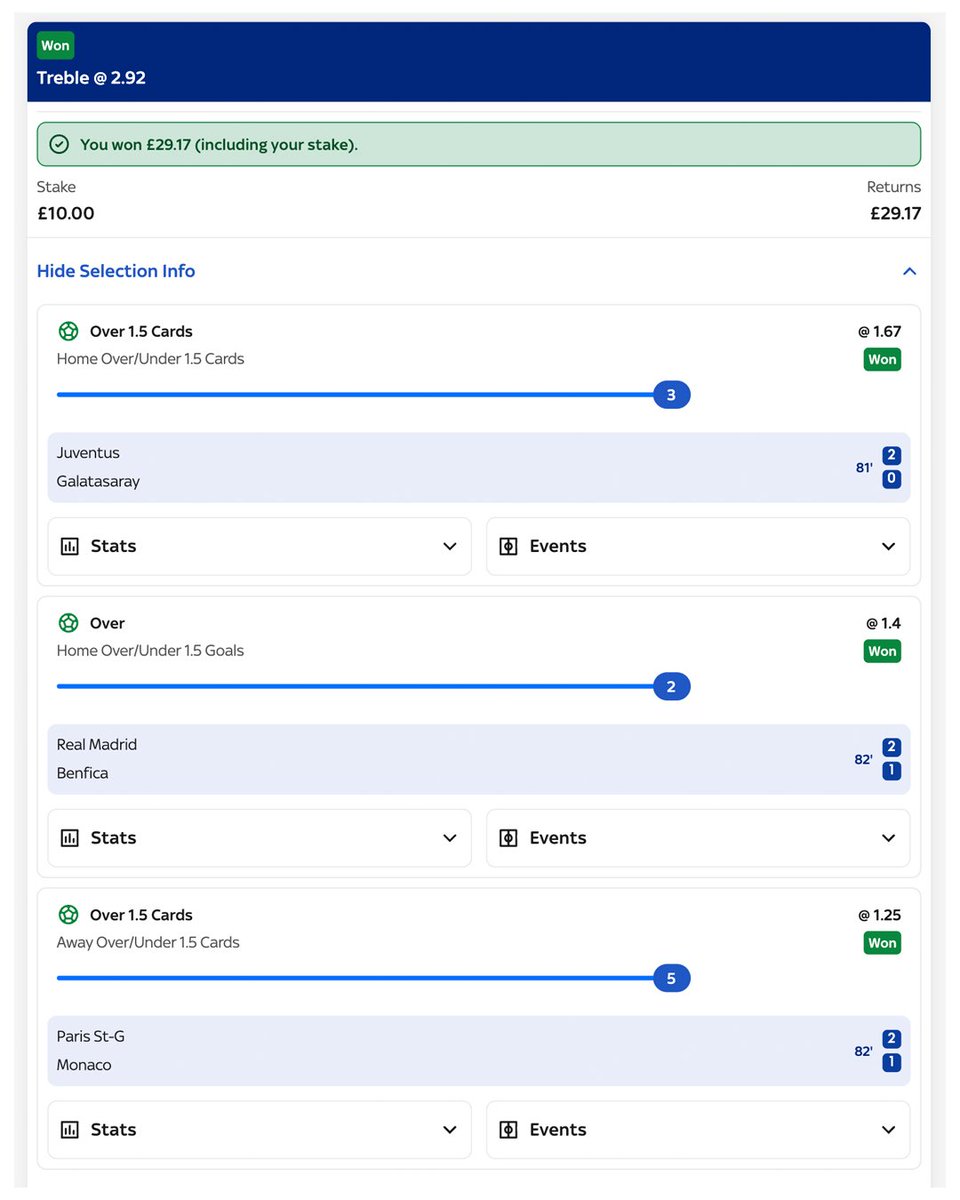Click the Returns label
The width and height of the screenshot is (960, 1200).
click(x=894, y=187)
